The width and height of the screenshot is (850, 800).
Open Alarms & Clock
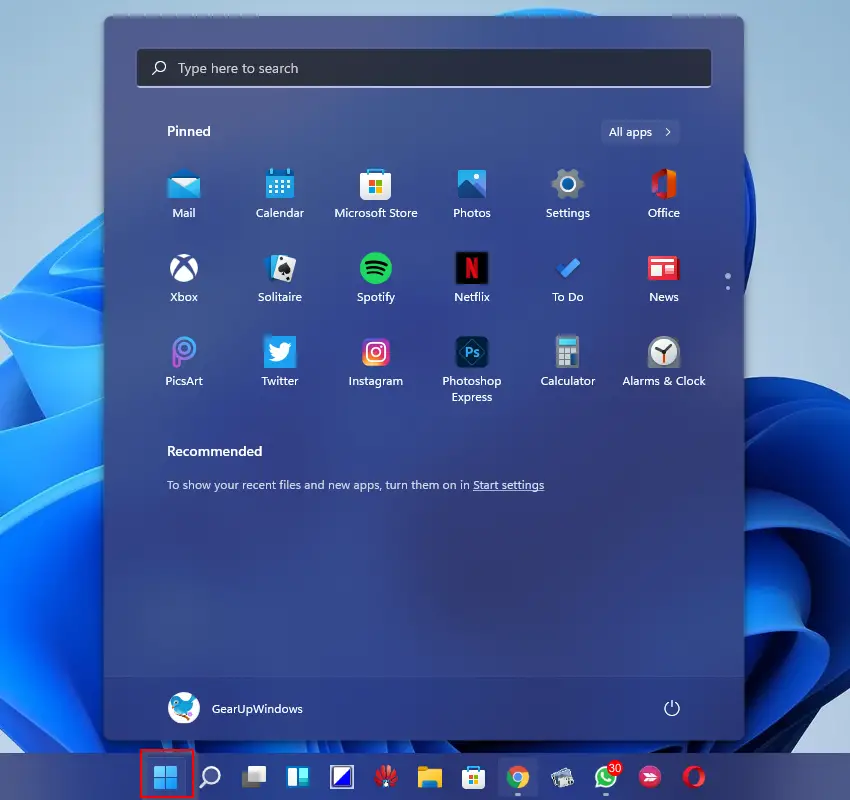pos(664,362)
